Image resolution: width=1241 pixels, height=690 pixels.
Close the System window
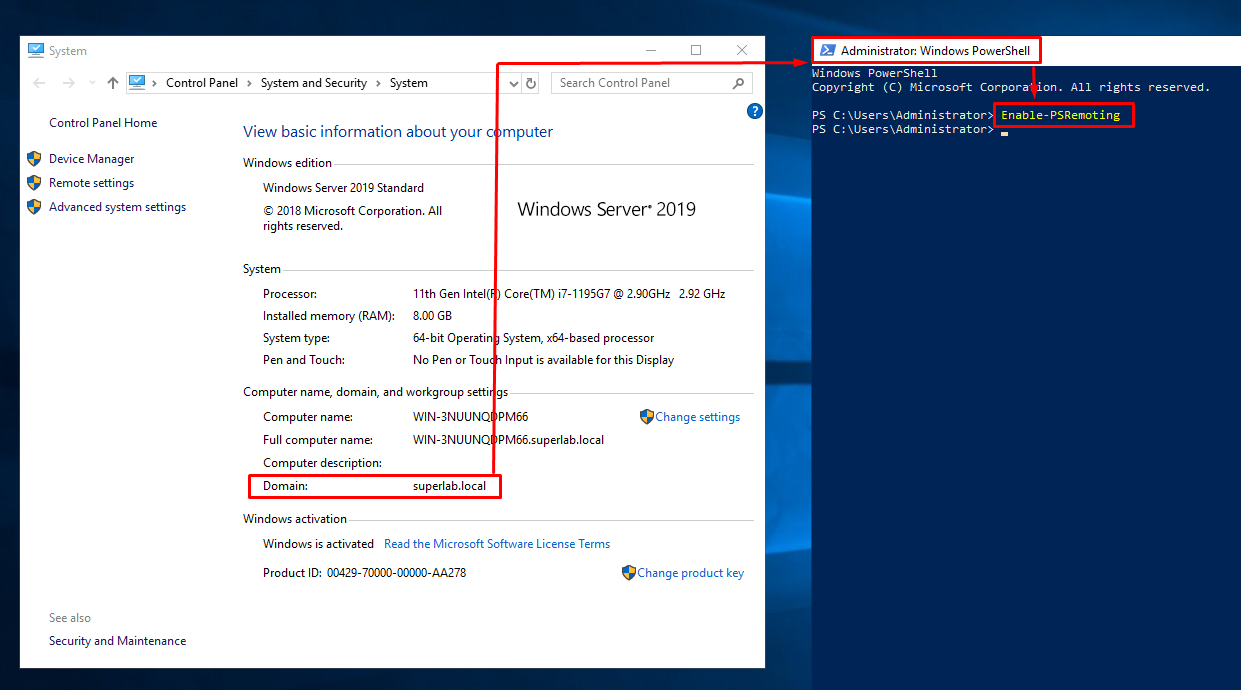click(742, 50)
